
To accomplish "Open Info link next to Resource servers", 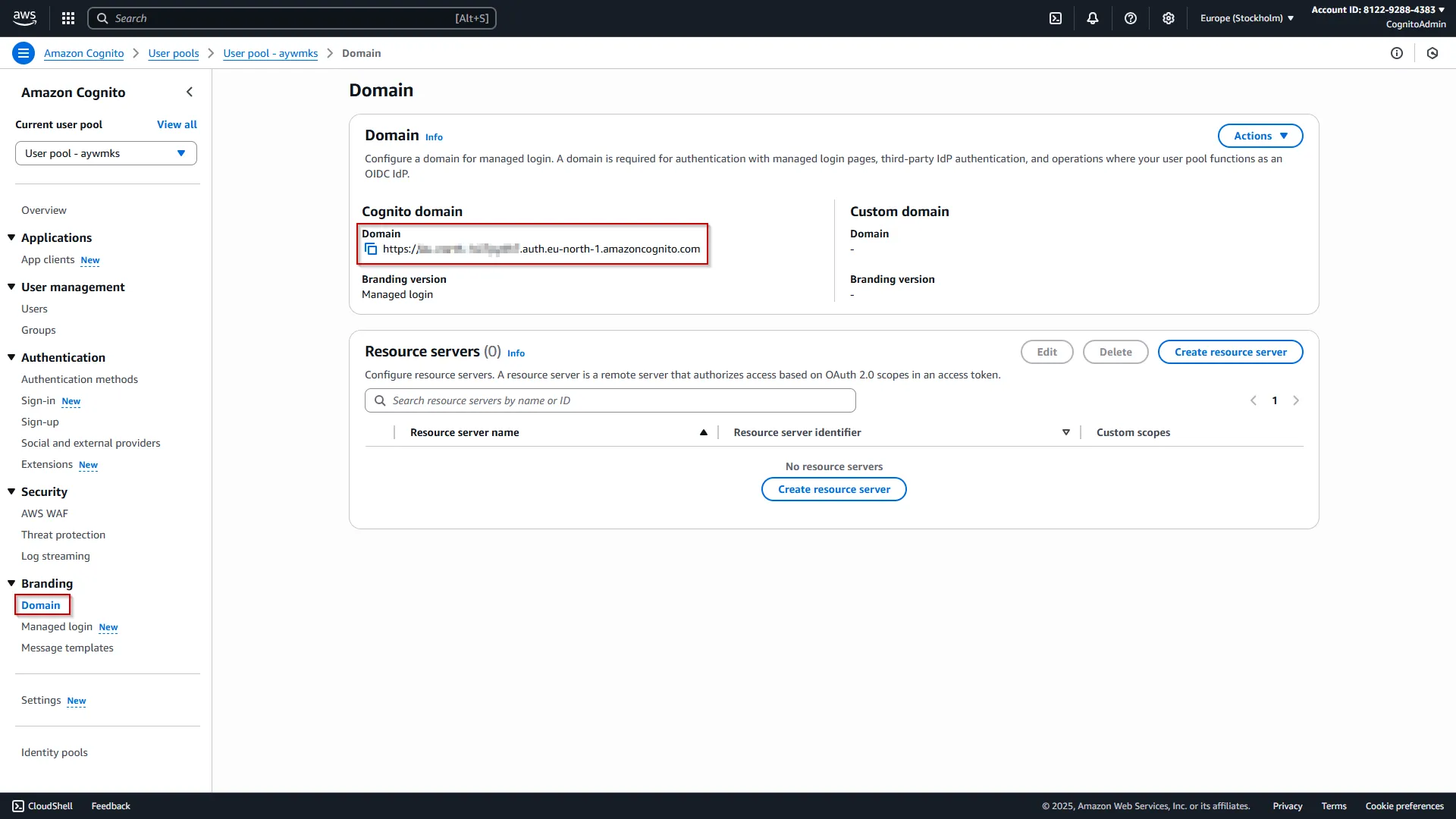I will click(x=516, y=353).
